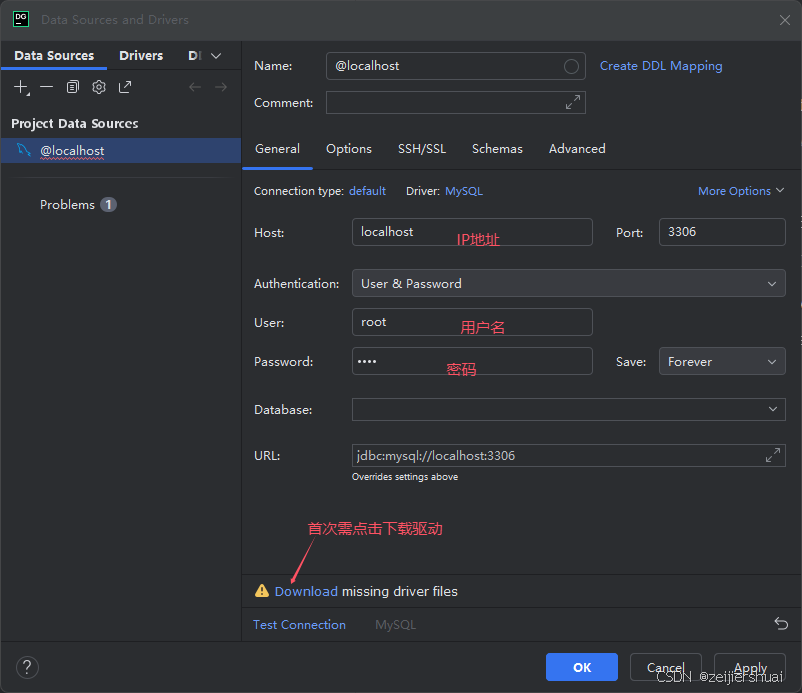Viewport: 802px width, 693px height.
Task: Click MySQL icon beside @localhost entry
Action: (24, 150)
